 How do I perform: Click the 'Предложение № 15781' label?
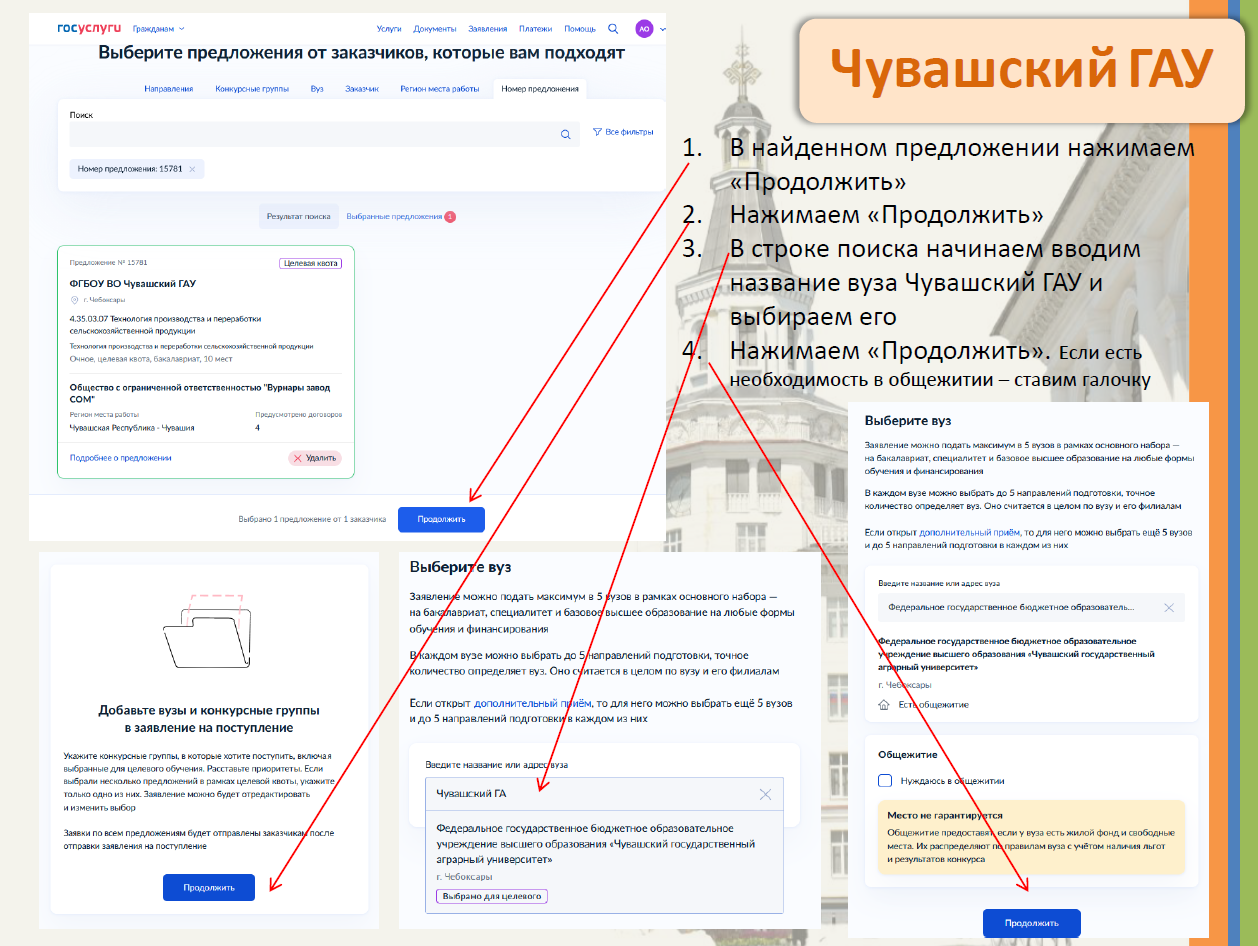109,263
